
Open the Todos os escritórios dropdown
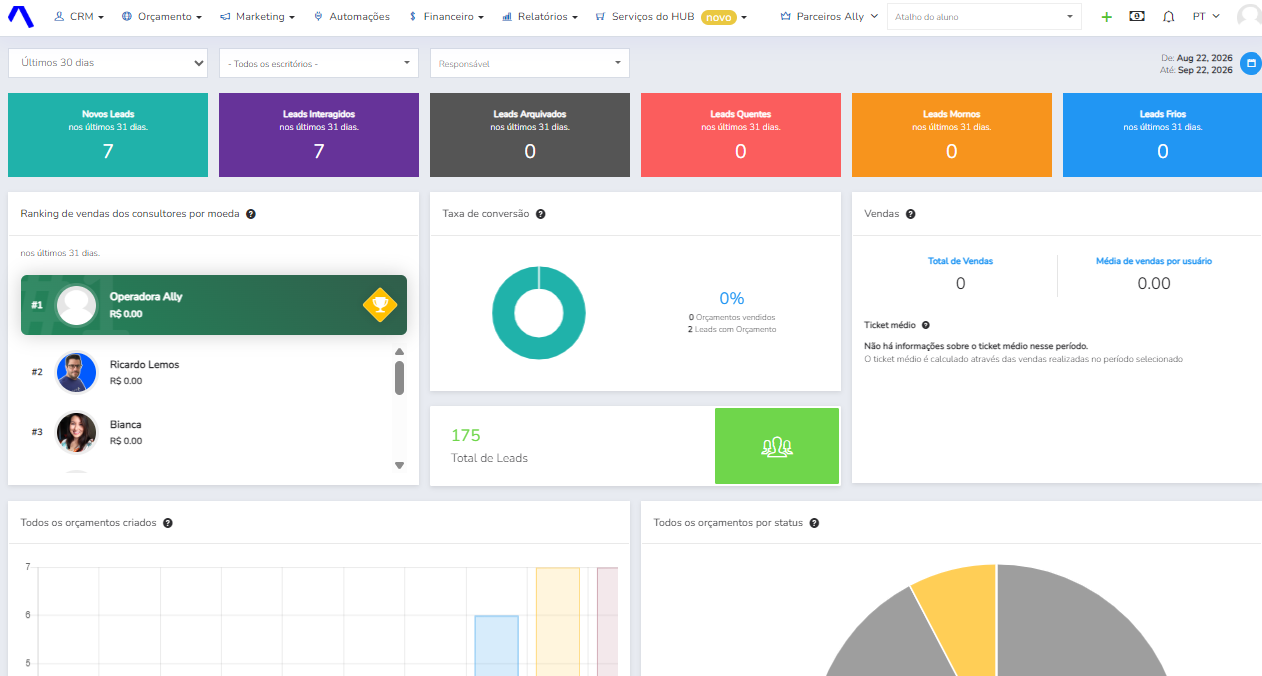[319, 63]
